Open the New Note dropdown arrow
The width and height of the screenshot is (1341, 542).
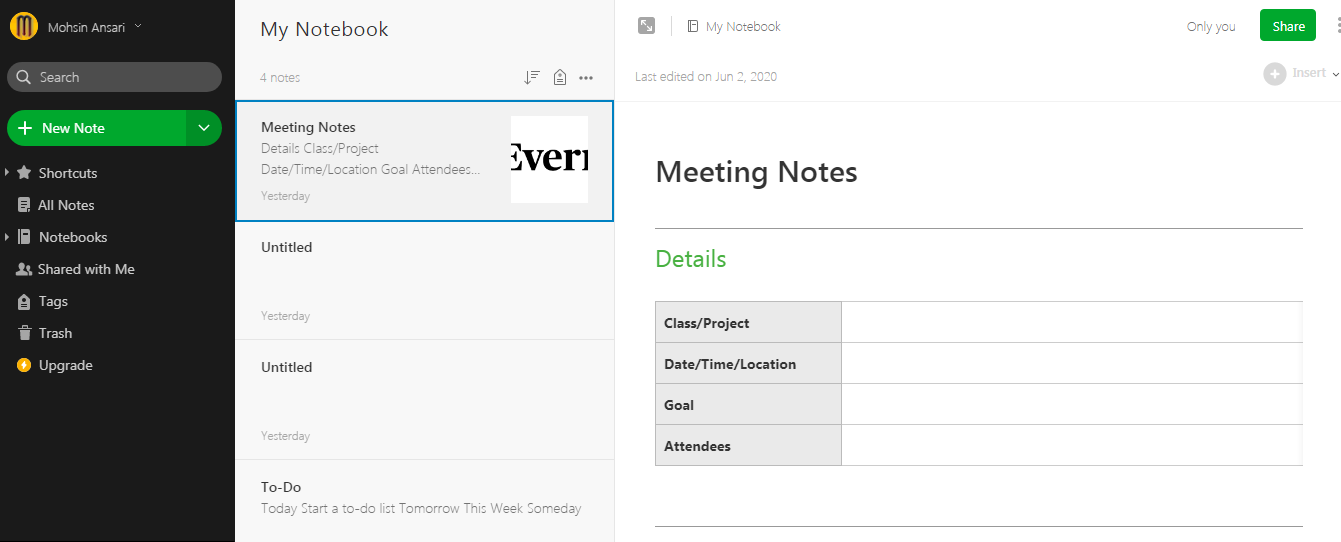[204, 128]
